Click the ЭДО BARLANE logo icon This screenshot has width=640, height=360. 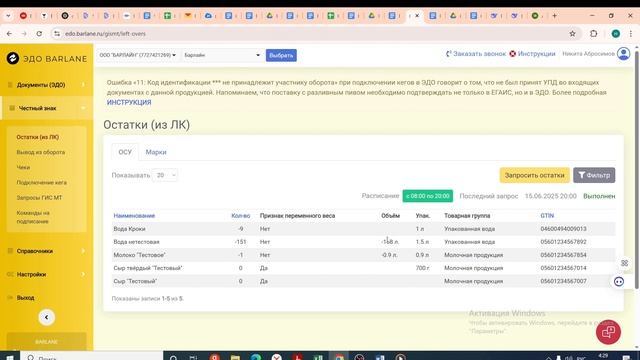(x=13, y=58)
